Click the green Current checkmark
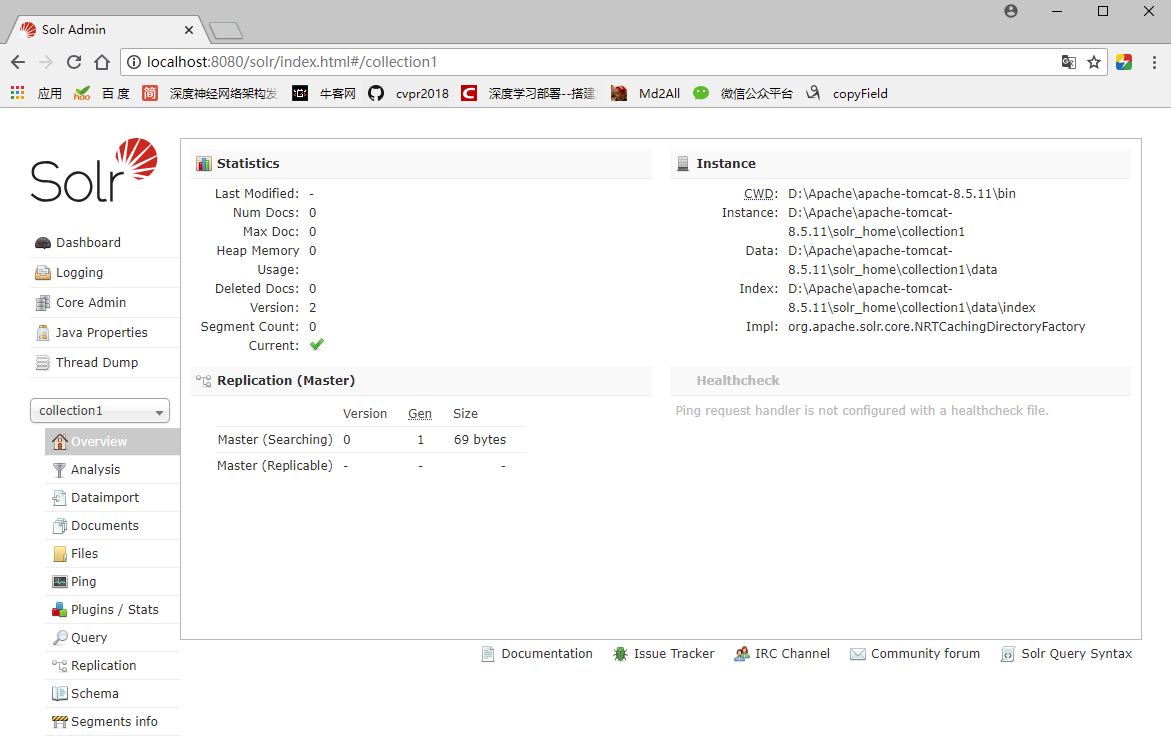Screen dimensions: 1171x744 pos(317,344)
